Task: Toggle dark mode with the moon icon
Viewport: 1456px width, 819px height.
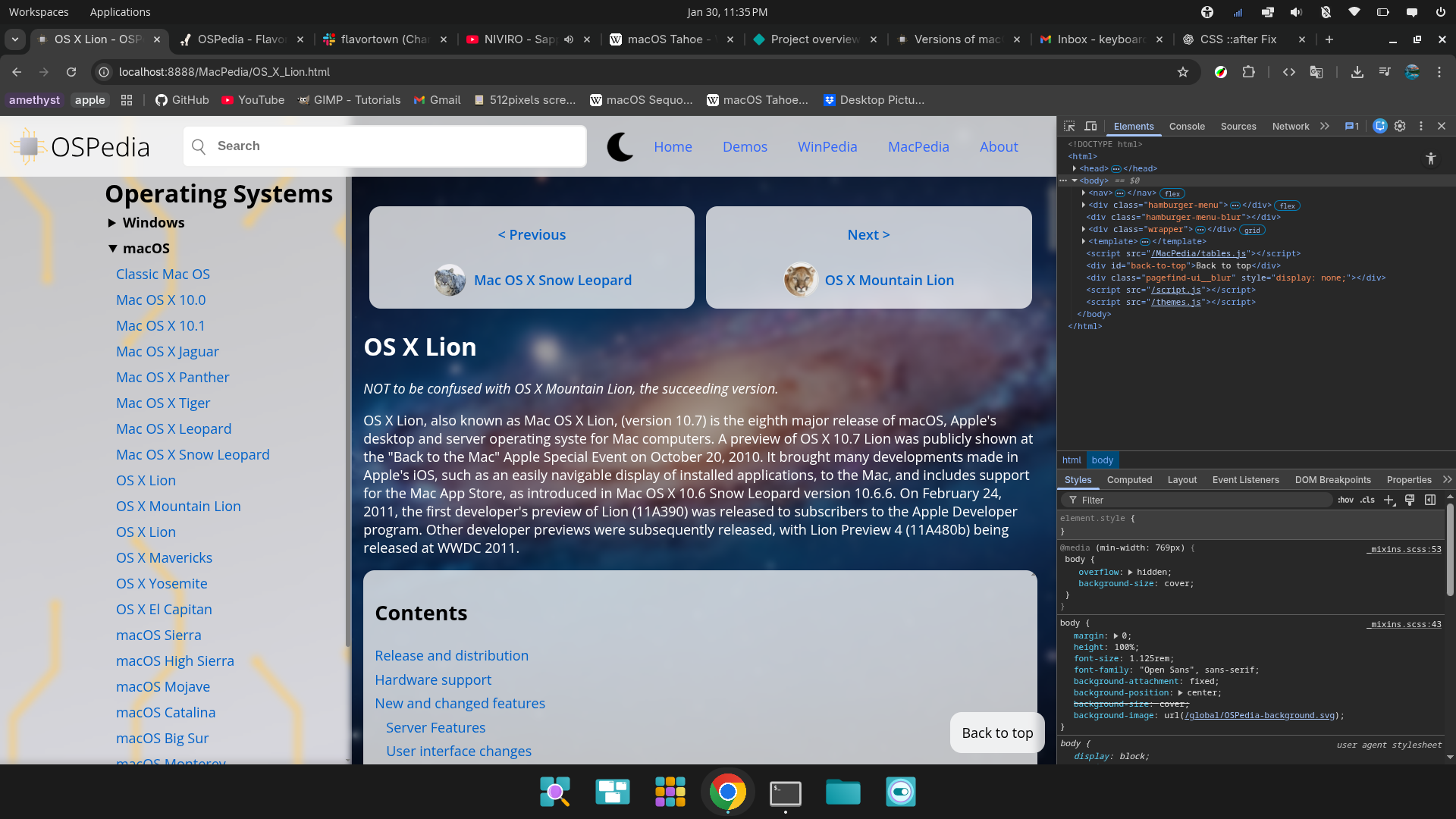Action: 620,146
